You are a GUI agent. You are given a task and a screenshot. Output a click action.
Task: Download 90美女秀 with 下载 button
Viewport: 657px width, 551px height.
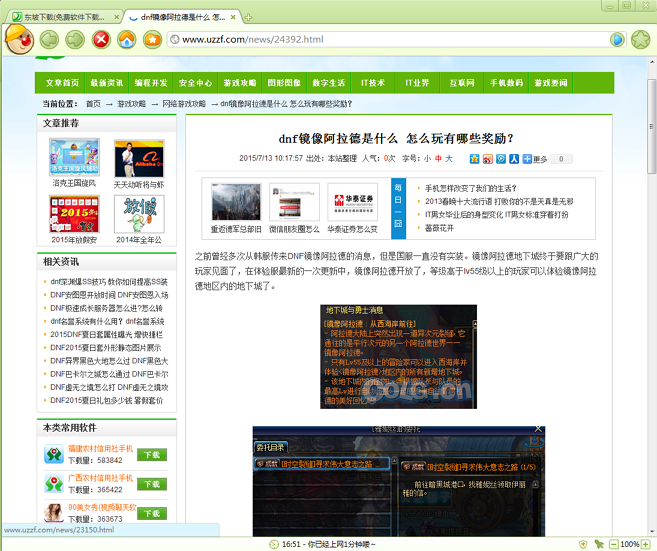pyautogui.click(x=152, y=513)
